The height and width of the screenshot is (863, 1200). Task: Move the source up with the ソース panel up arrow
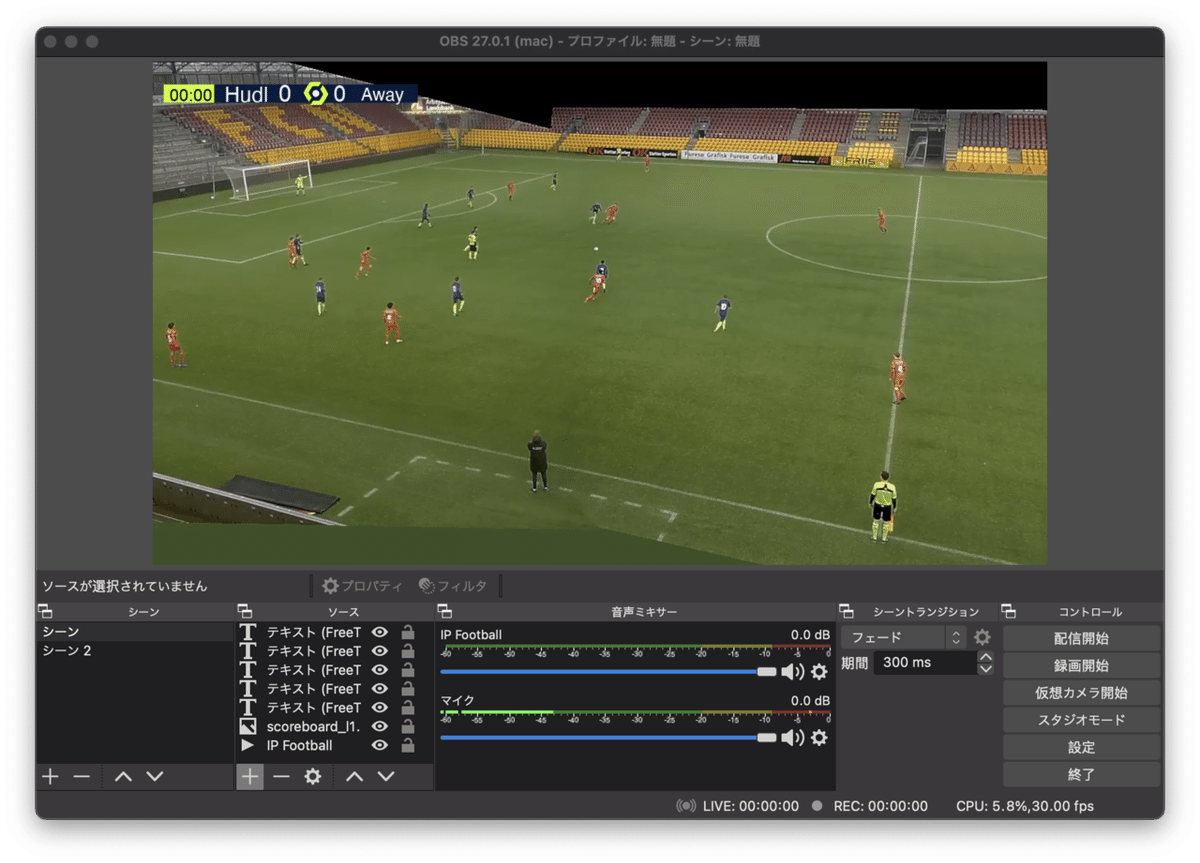click(355, 777)
